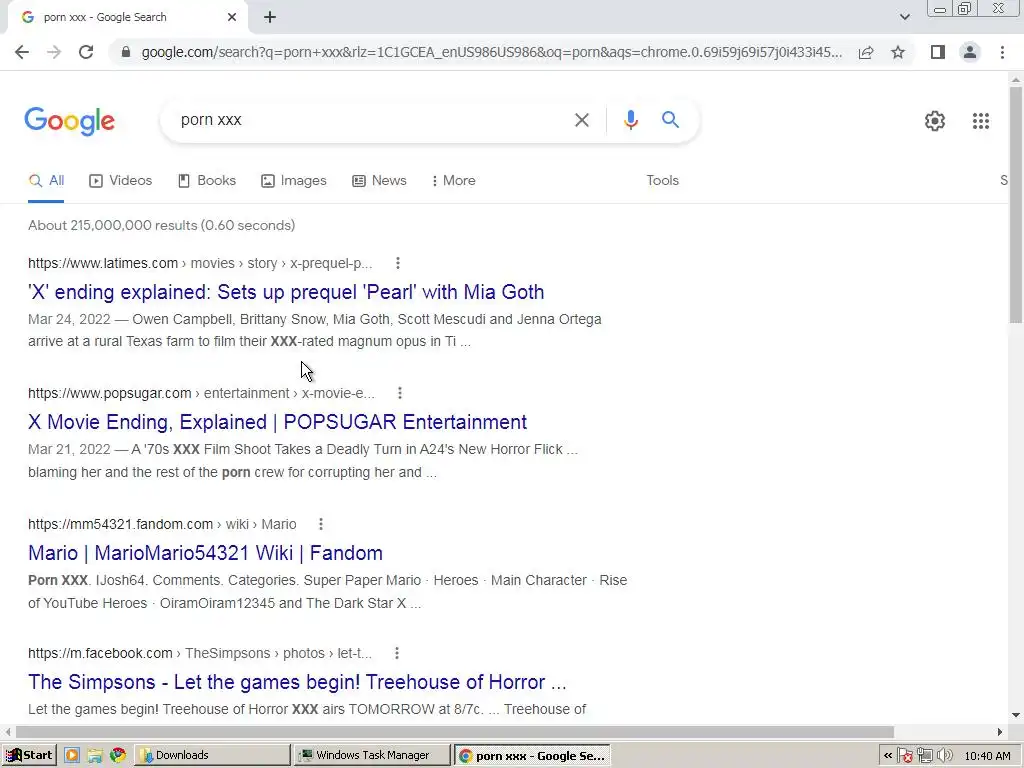This screenshot has height=768, width=1024.
Task: Open the MarioMario54321 Wiki Fandom link
Action: pos(205,553)
